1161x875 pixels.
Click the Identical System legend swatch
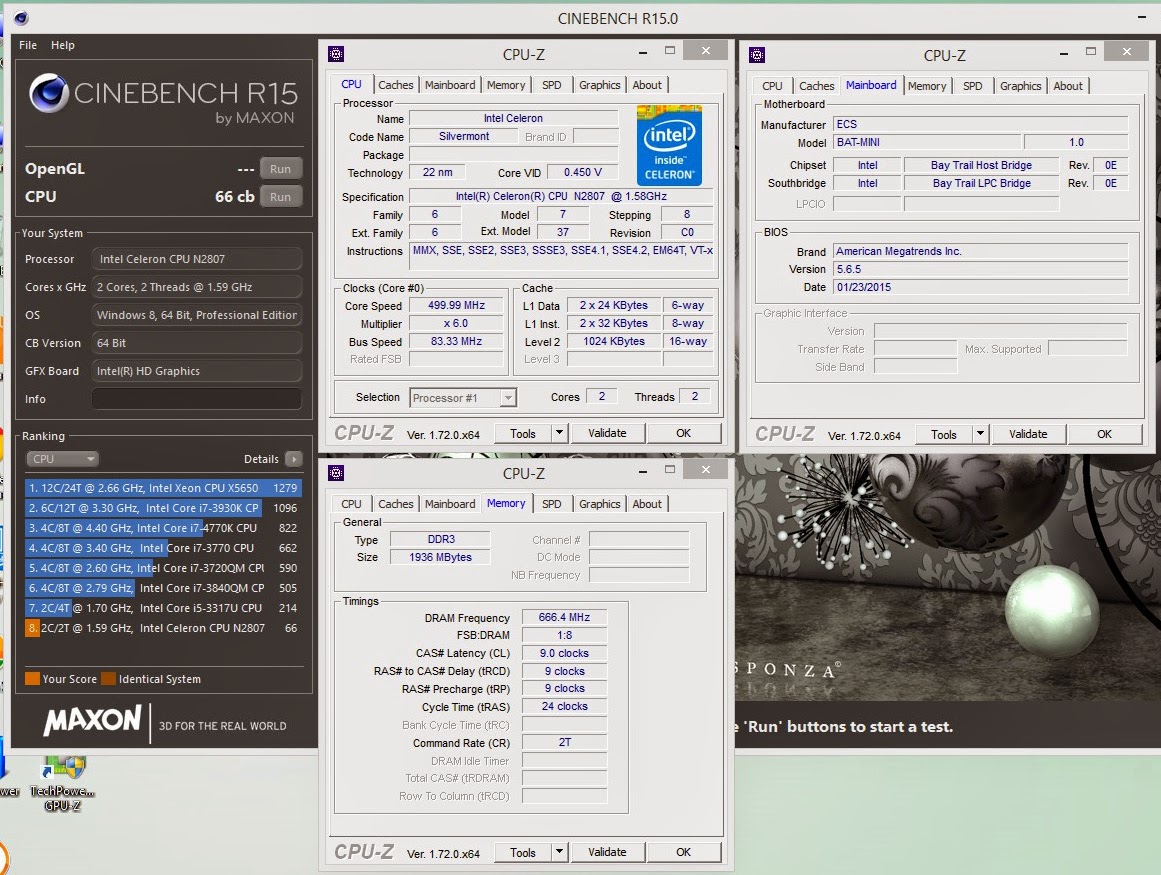108,679
